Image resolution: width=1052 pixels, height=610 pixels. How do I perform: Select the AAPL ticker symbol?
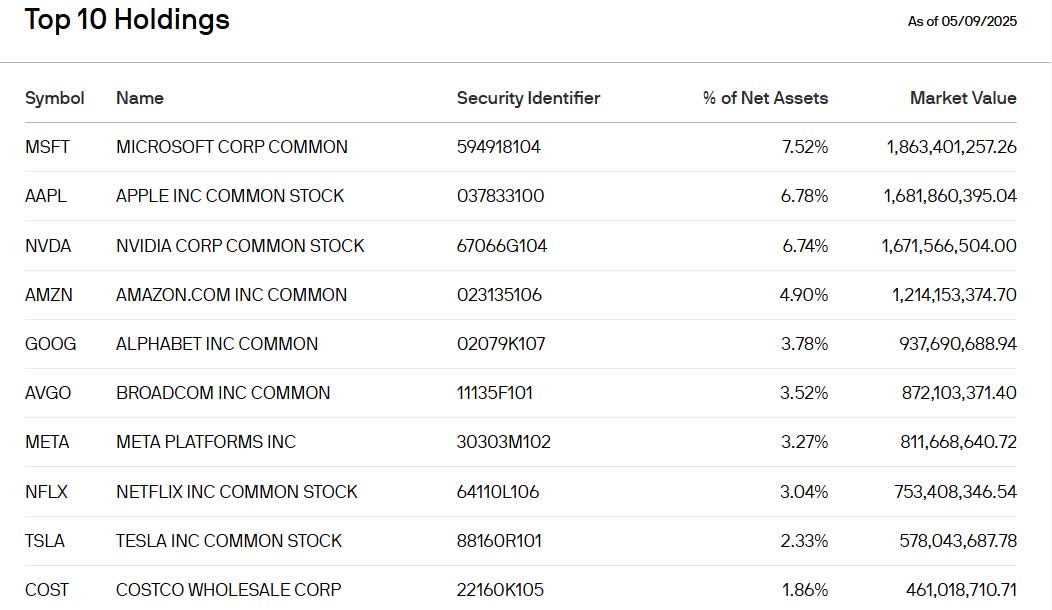point(45,196)
